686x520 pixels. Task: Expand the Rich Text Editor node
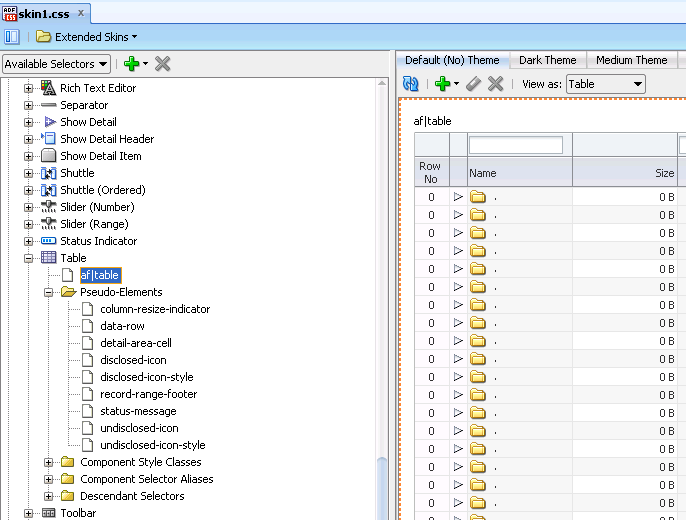click(x=28, y=88)
